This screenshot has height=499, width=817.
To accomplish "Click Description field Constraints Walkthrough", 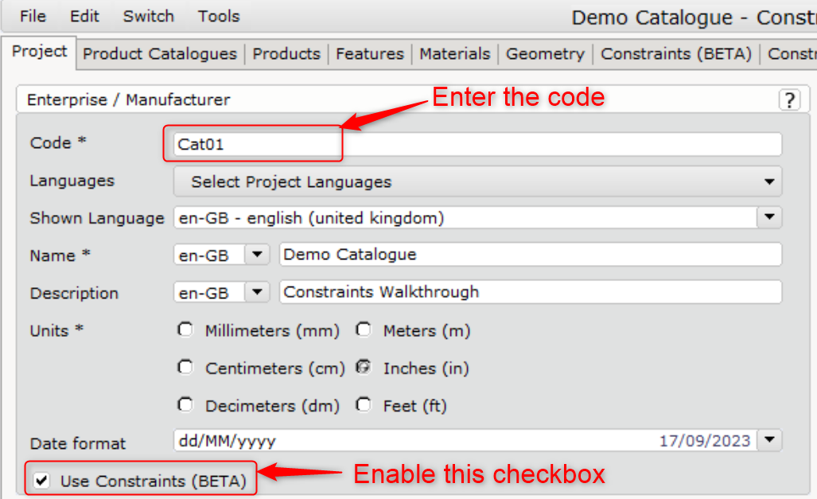I will 530,292.
